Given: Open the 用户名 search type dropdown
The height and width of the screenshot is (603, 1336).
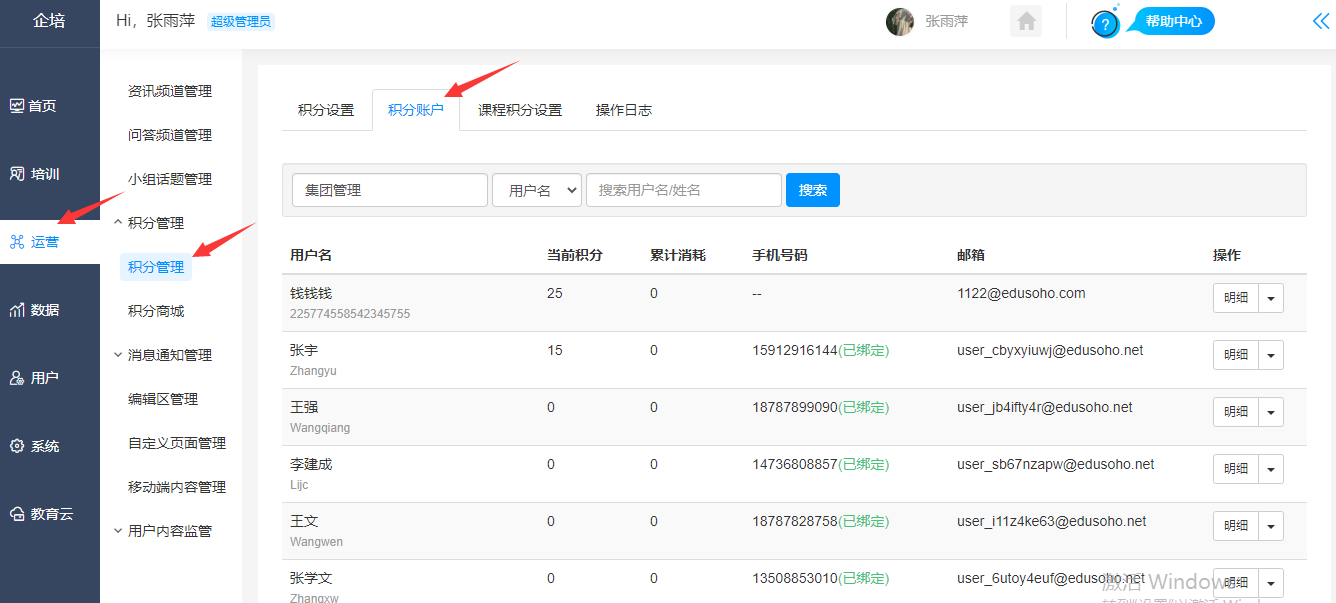Looking at the screenshot, I should click(537, 190).
